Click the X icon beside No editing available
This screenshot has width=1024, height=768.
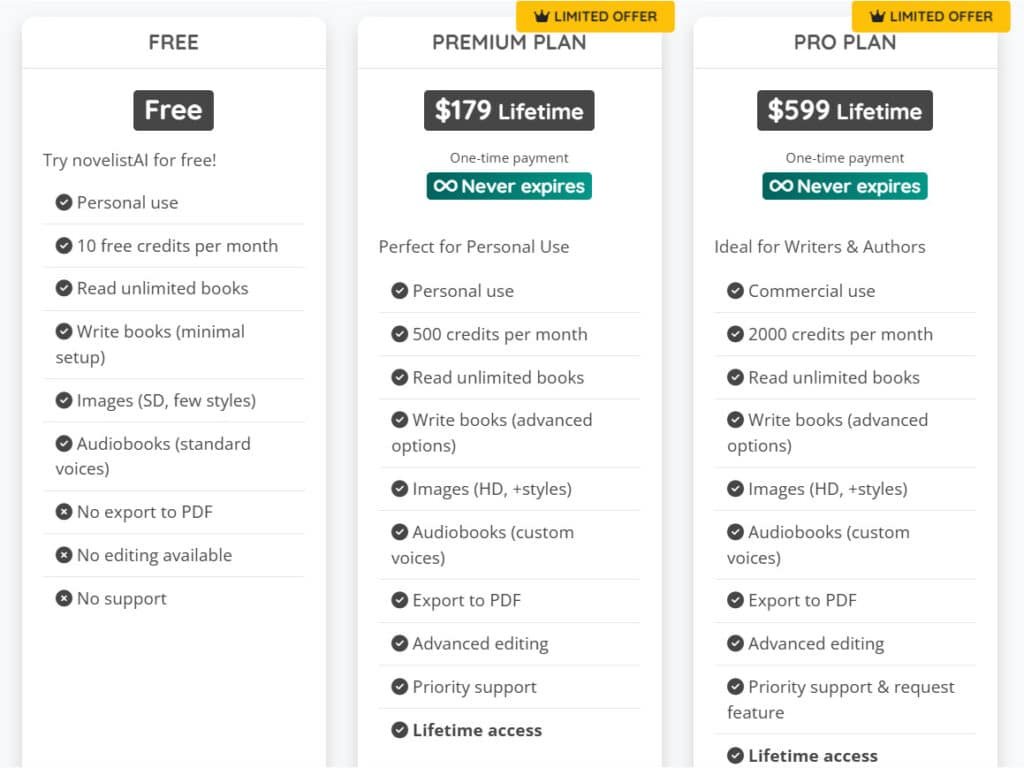[x=64, y=555]
